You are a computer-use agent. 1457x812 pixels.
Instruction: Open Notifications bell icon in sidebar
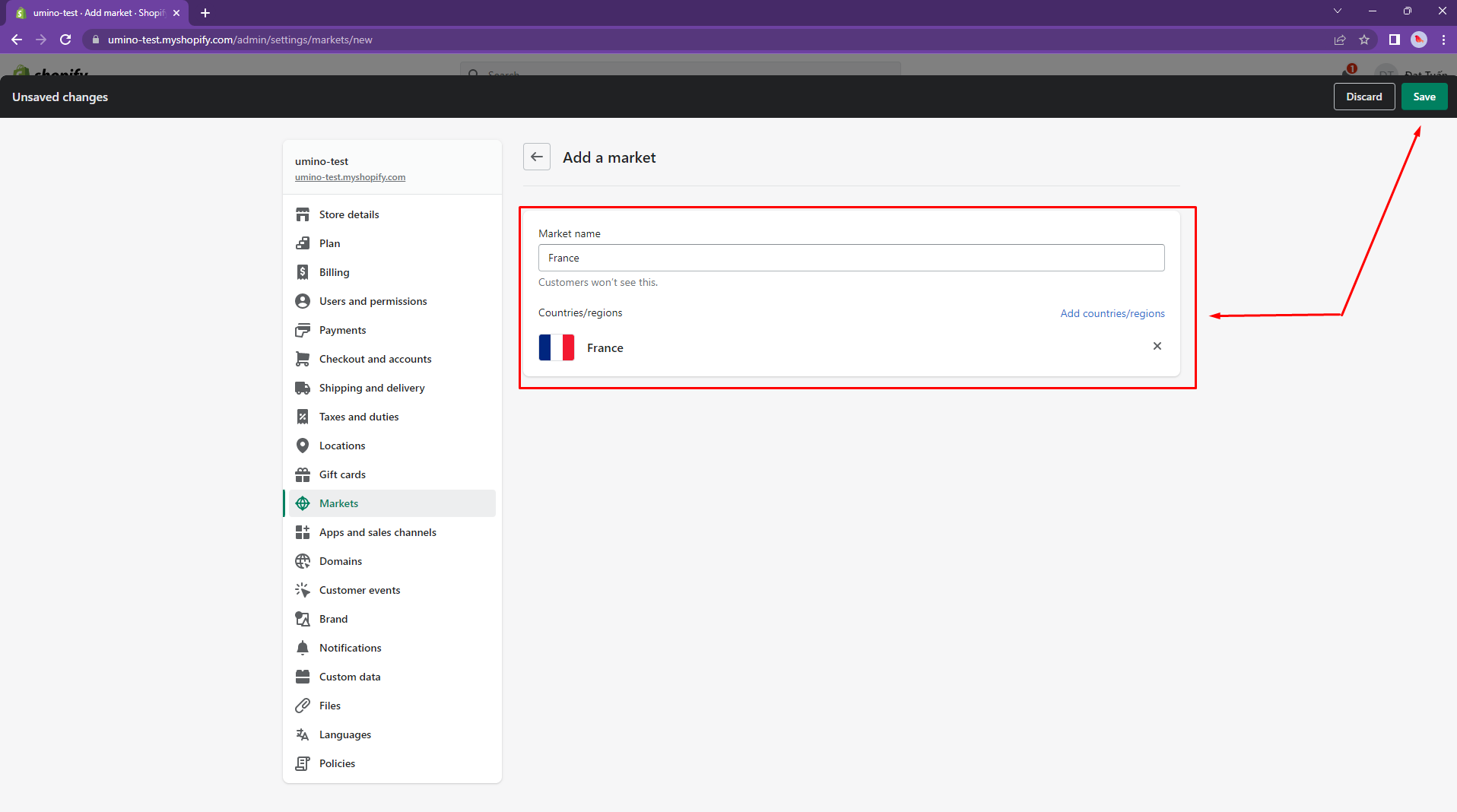pyautogui.click(x=303, y=648)
